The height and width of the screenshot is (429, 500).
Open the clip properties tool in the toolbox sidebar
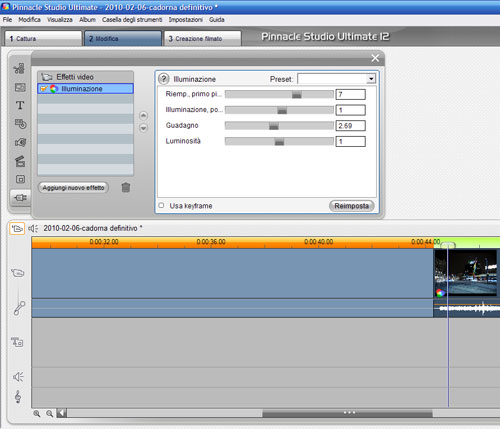click(20, 68)
